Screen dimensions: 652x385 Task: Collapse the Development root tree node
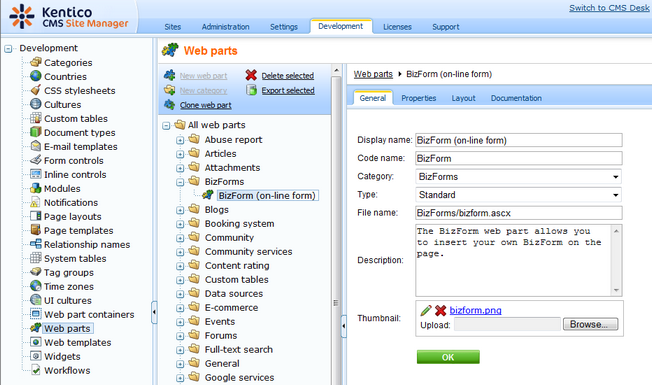8,49
